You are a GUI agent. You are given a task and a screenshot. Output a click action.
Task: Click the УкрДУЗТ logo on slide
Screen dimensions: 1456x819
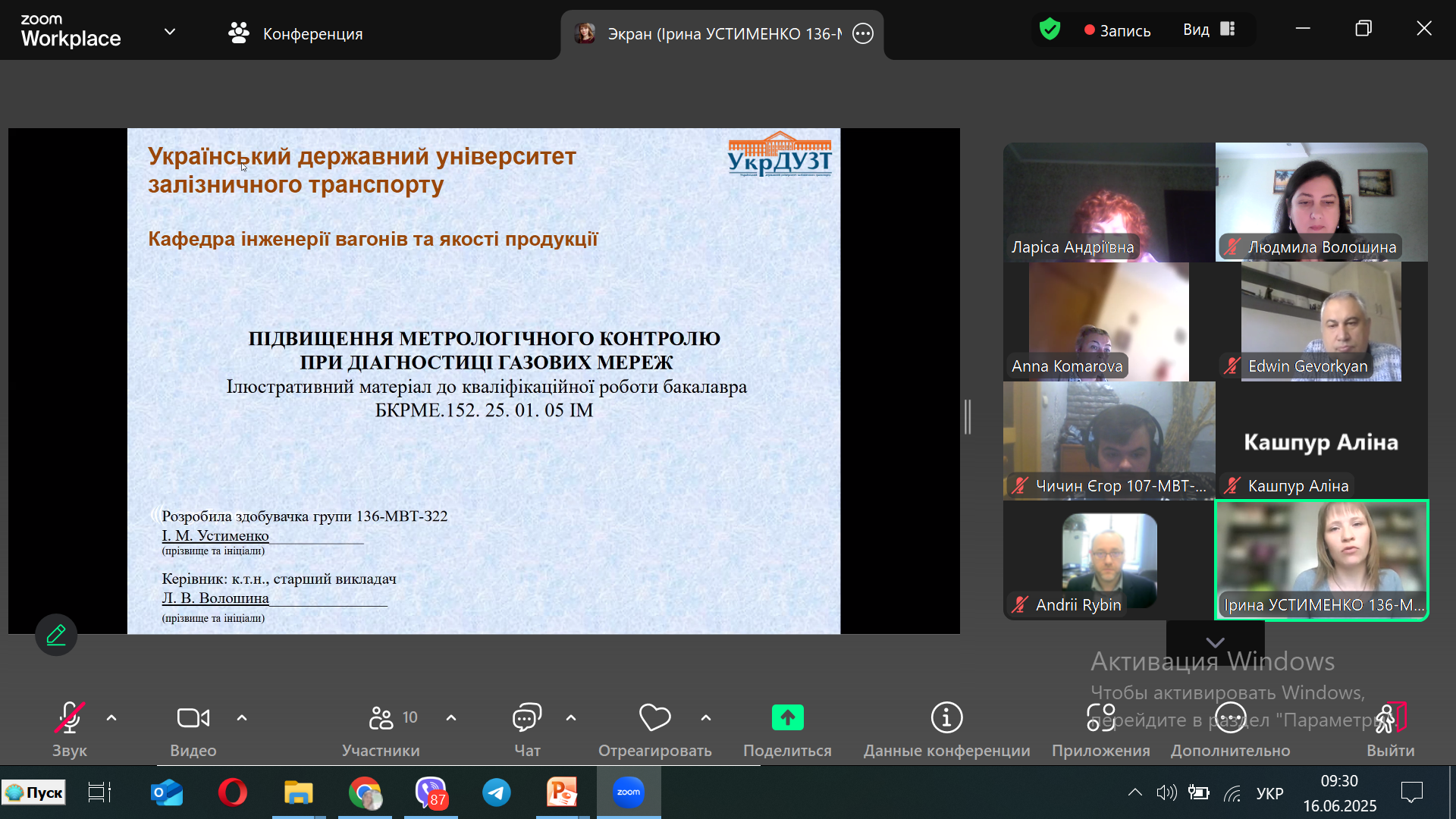pos(779,155)
